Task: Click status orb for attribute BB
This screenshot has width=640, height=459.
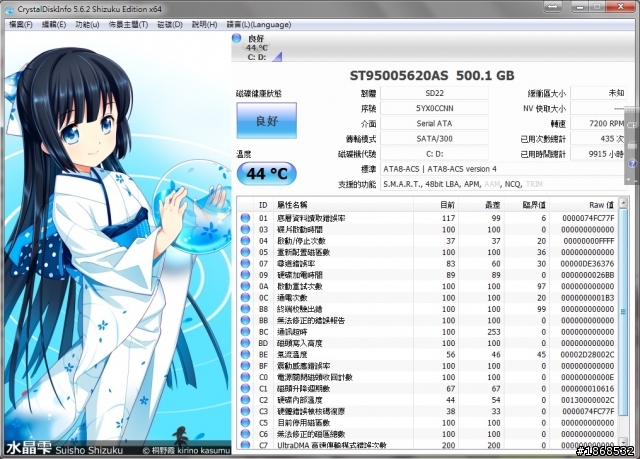Action: pos(245,320)
